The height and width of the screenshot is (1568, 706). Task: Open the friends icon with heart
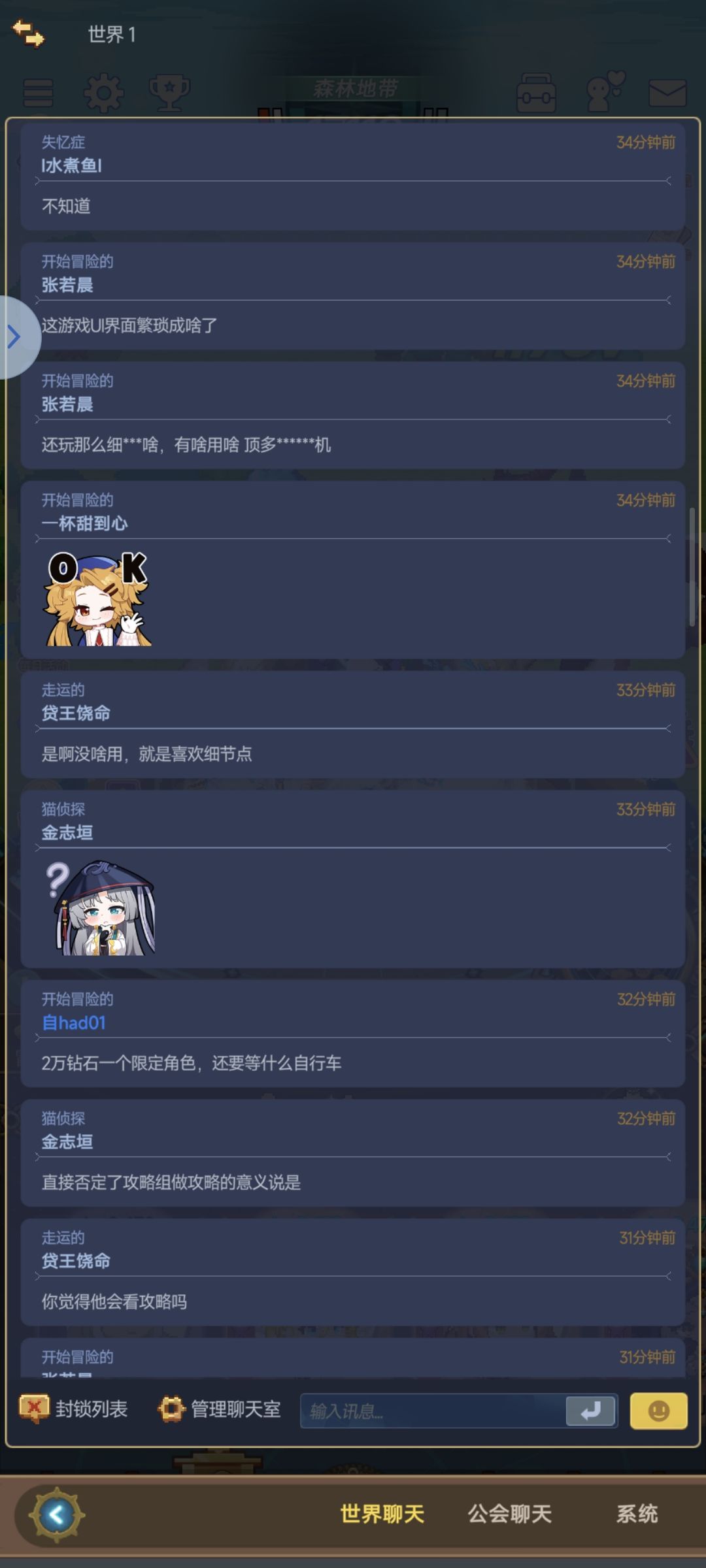point(605,91)
